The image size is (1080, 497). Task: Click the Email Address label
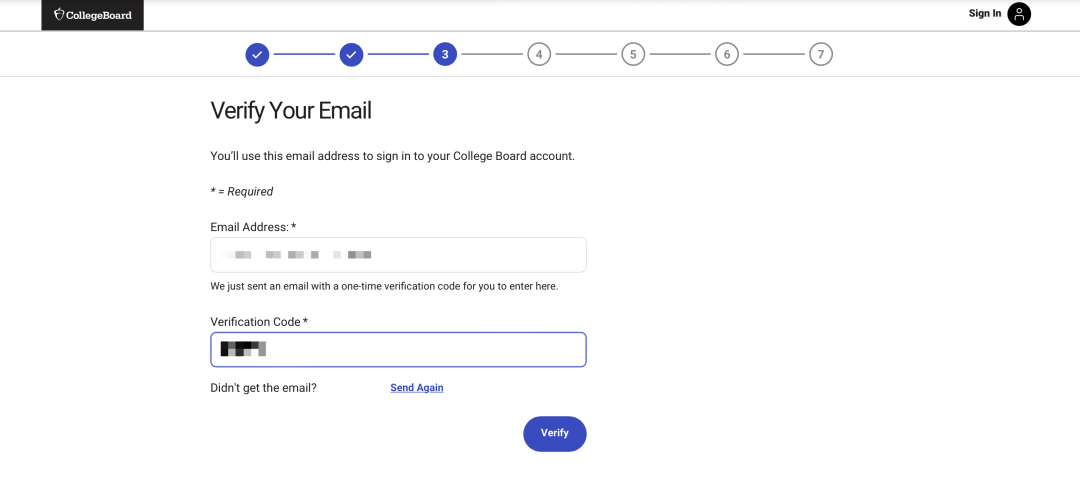click(252, 228)
